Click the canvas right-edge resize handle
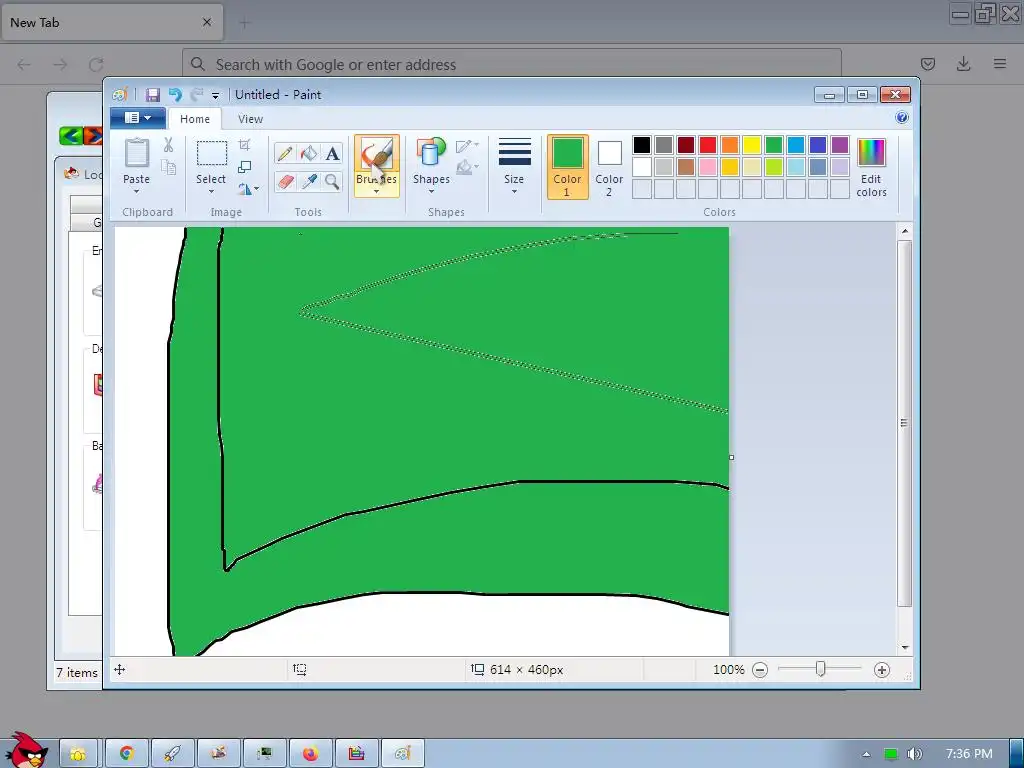Viewport: 1024px width, 768px height. pyautogui.click(x=731, y=457)
